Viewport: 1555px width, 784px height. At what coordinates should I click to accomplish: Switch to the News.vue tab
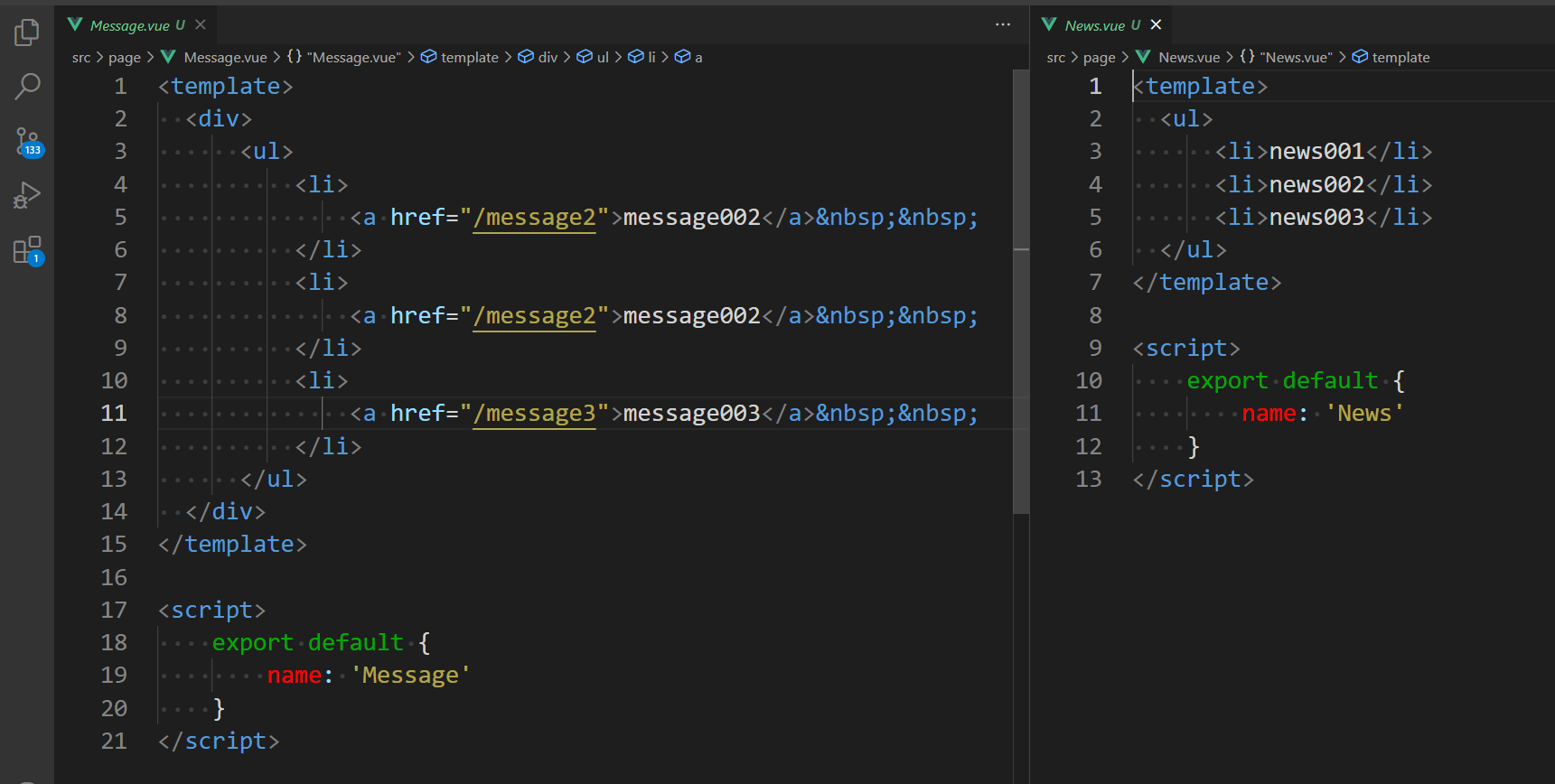point(1102,24)
